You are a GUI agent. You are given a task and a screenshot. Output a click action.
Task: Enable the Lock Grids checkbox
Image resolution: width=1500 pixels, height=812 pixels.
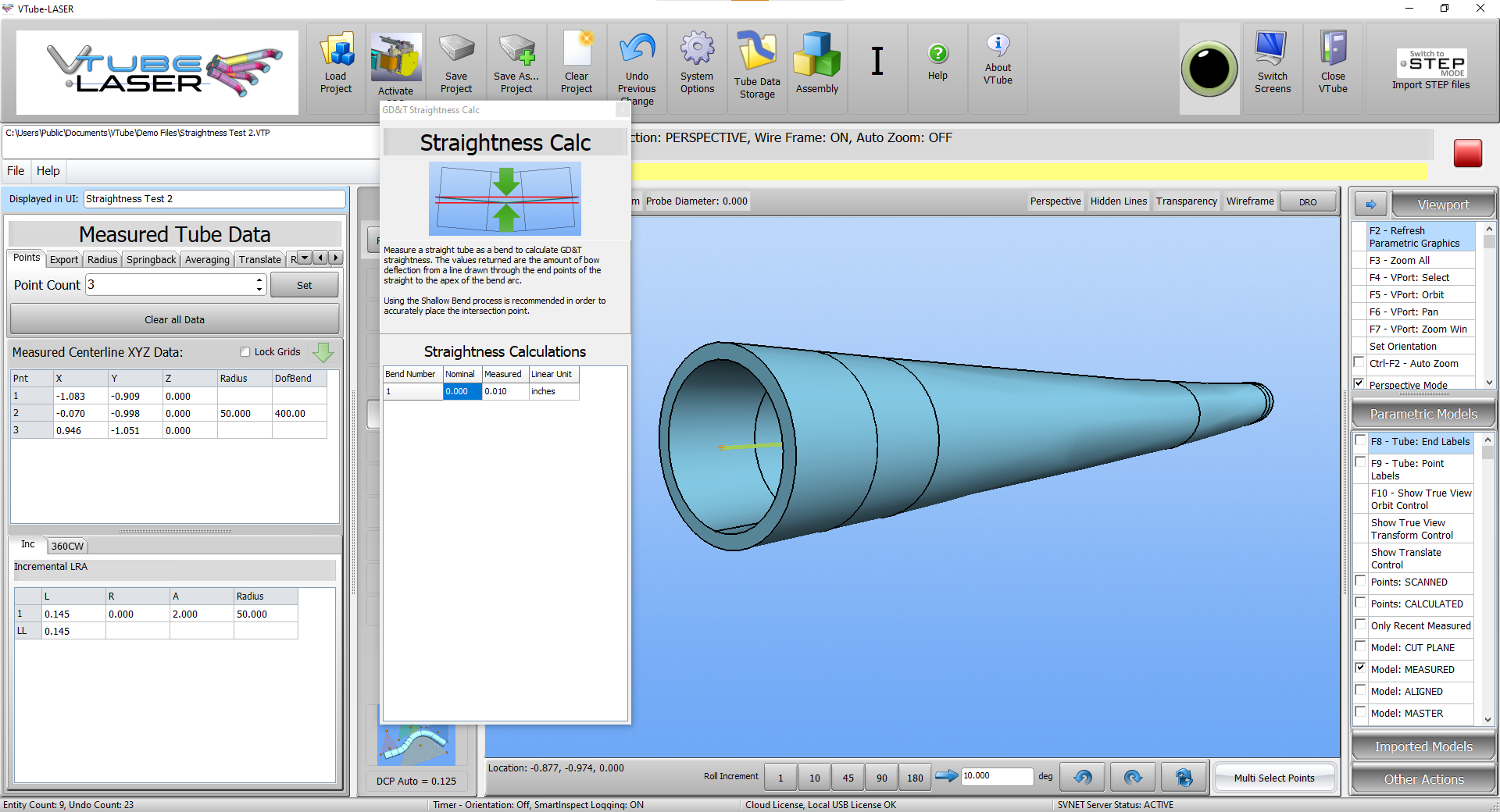pyautogui.click(x=245, y=352)
